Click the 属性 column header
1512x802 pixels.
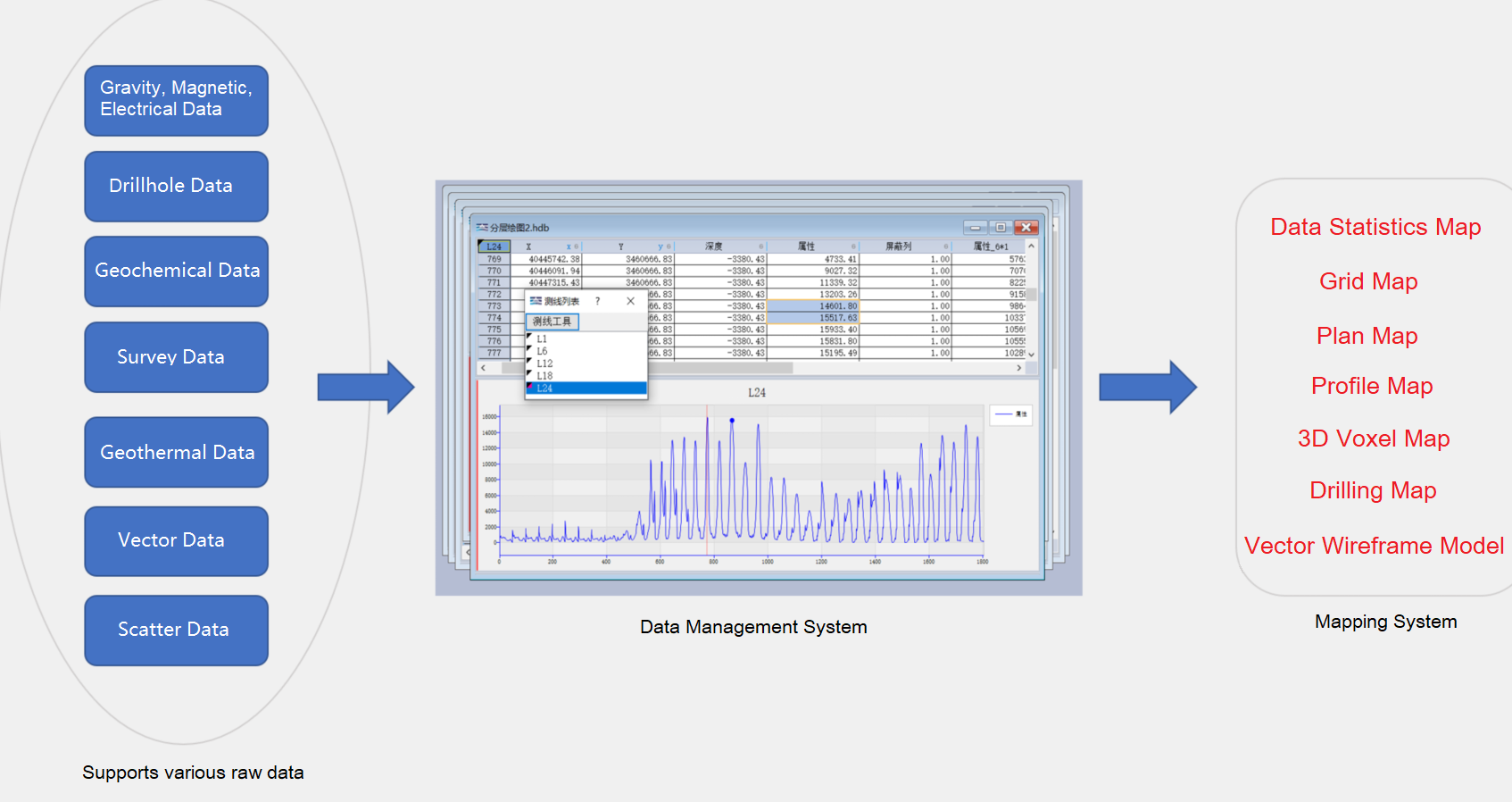pyautogui.click(x=812, y=246)
